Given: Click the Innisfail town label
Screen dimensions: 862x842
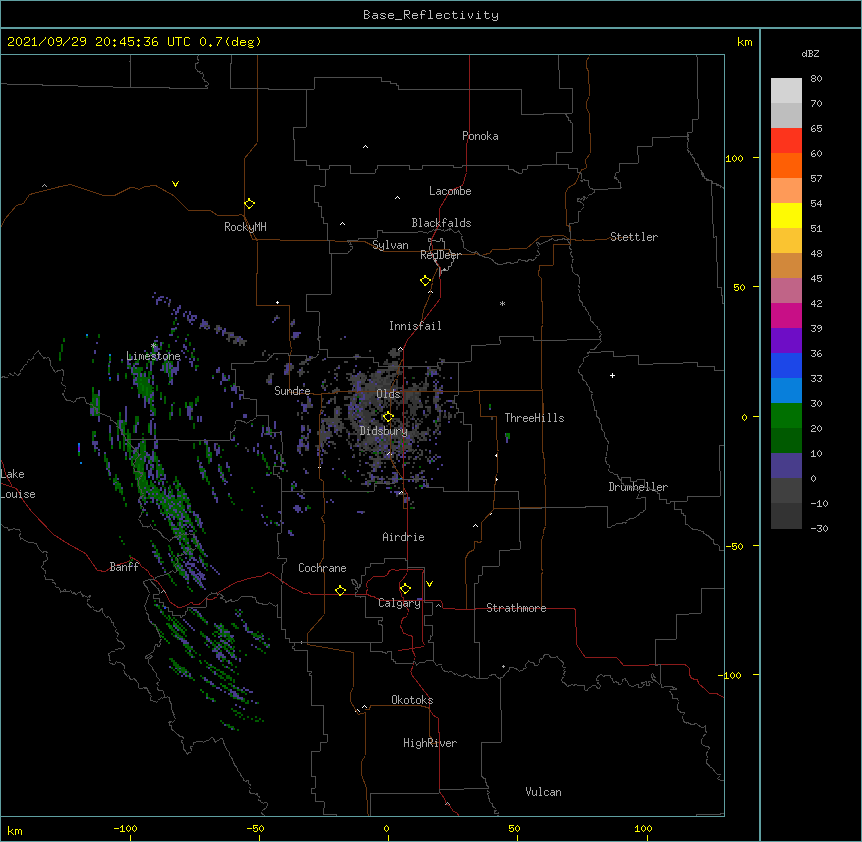Looking at the screenshot, I should coord(415,326).
